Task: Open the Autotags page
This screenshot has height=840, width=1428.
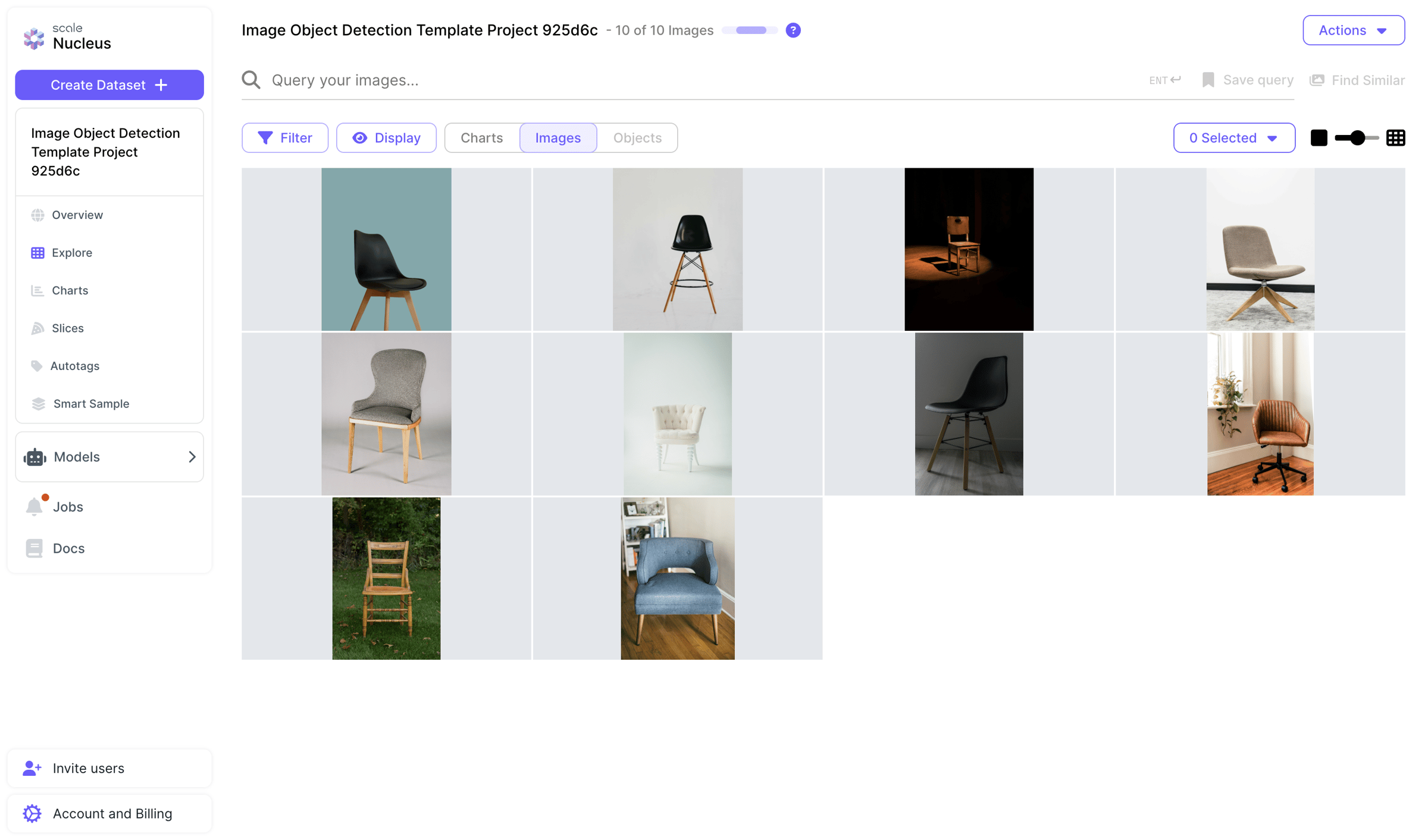Action: (75, 365)
